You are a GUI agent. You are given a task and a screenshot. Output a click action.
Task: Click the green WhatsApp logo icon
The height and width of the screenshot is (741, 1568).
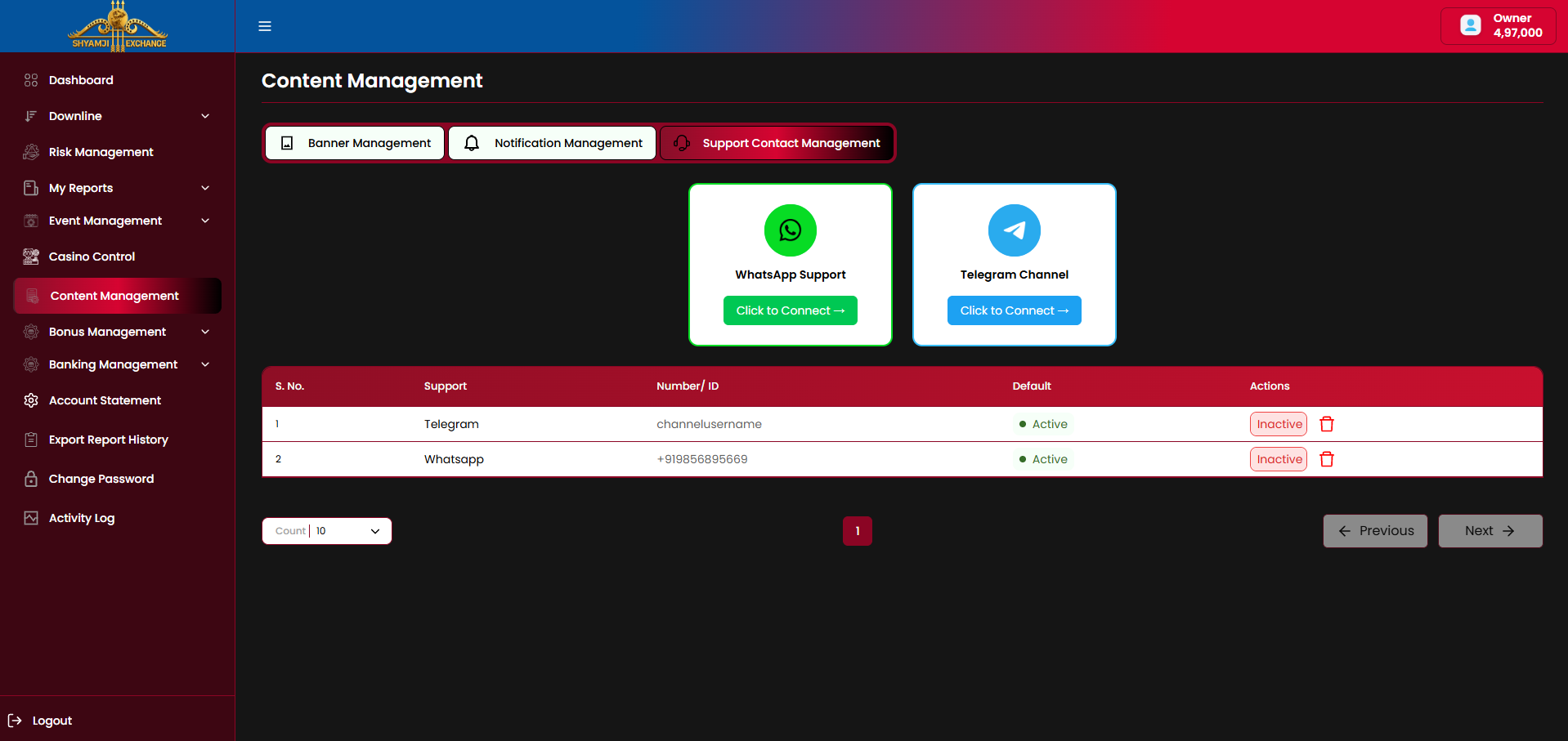pyautogui.click(x=791, y=230)
